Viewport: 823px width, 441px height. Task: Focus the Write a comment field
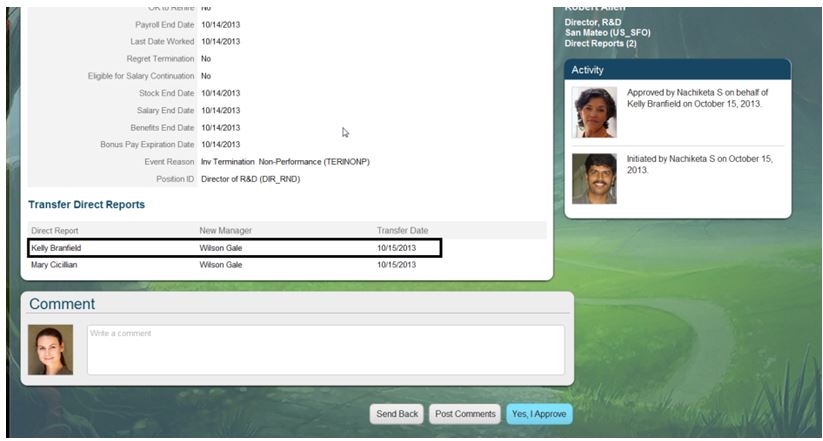(x=326, y=350)
